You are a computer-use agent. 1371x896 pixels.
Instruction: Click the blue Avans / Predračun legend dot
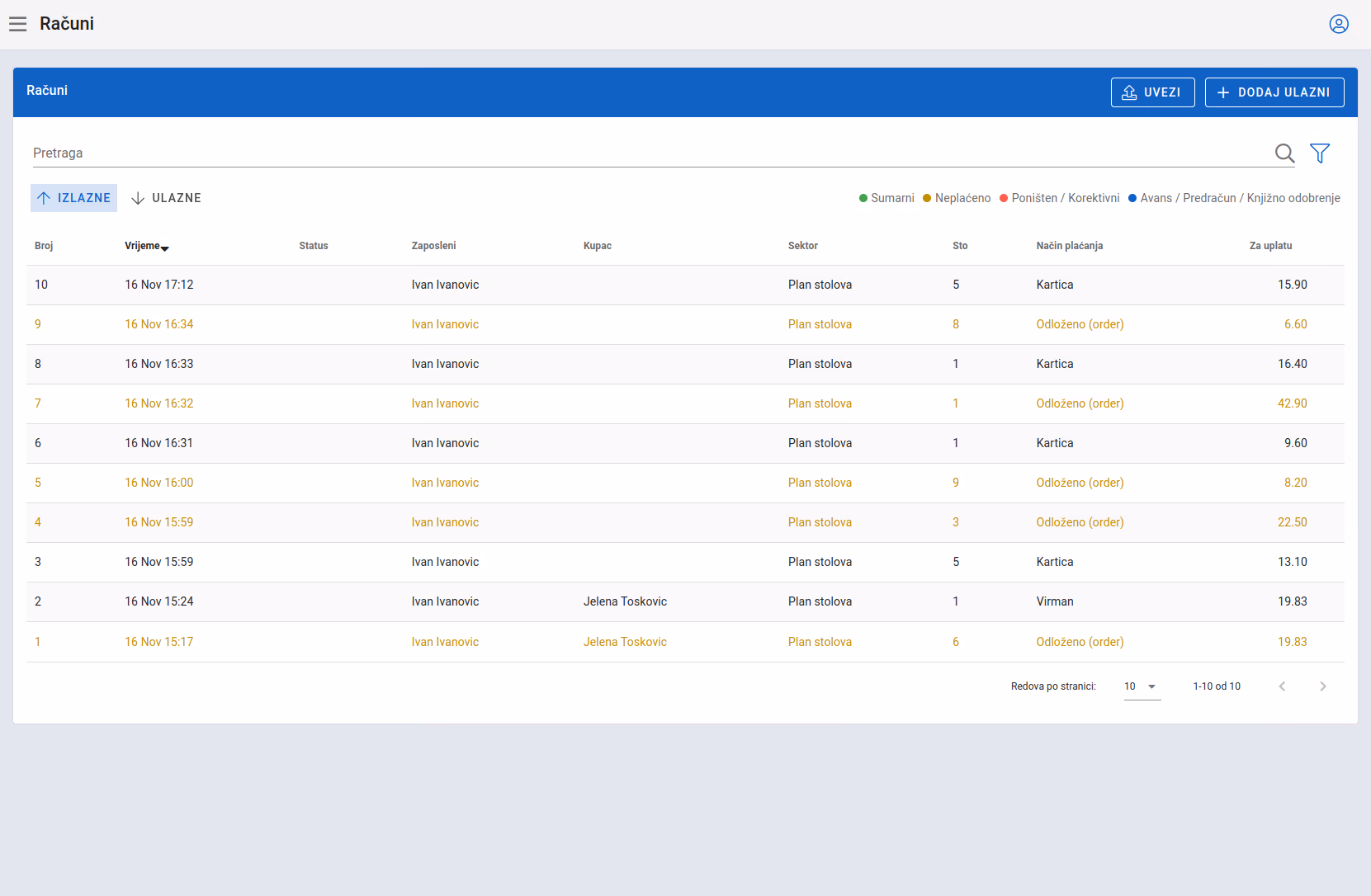(x=1132, y=198)
